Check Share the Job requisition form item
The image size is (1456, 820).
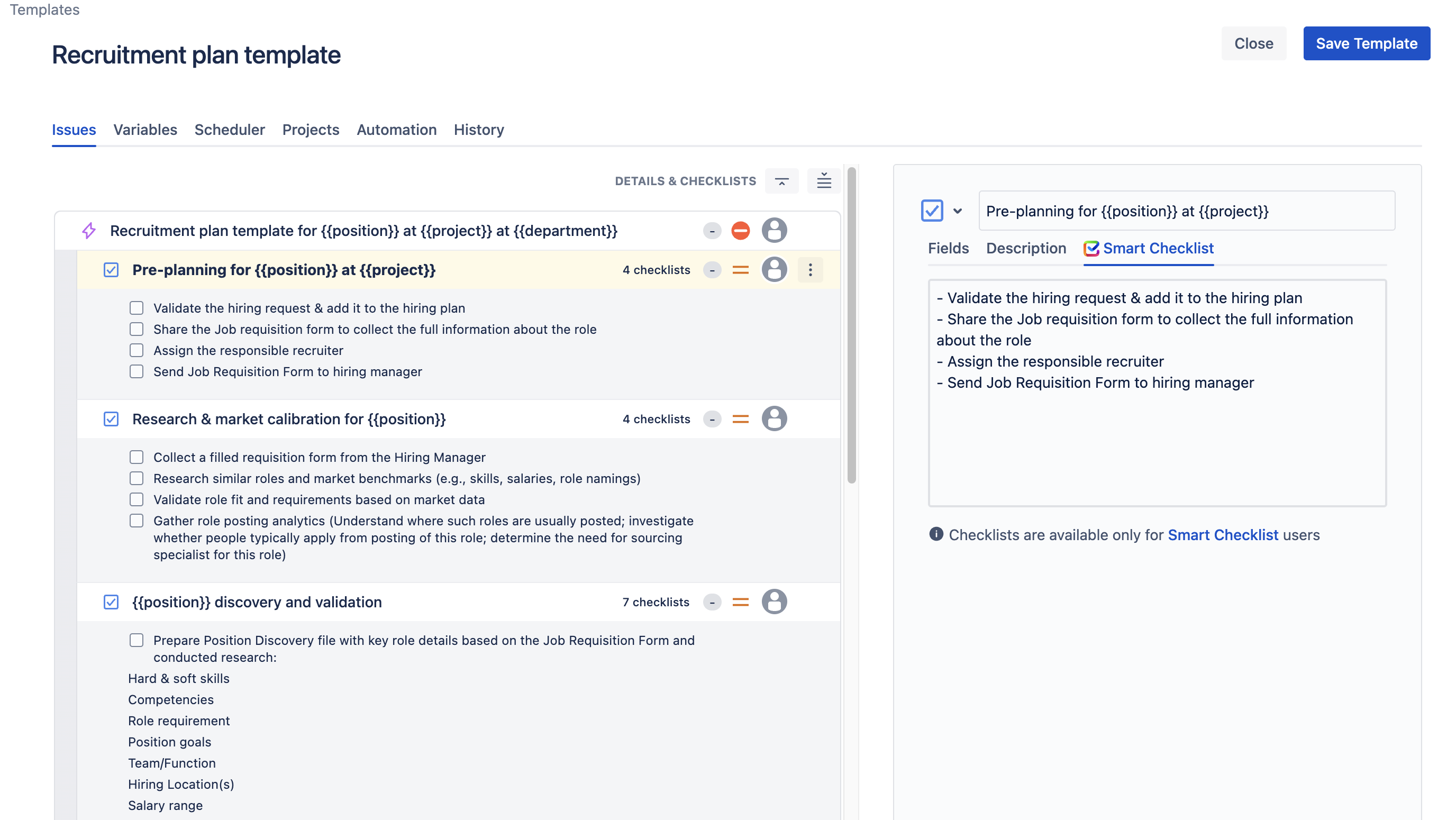pos(136,330)
